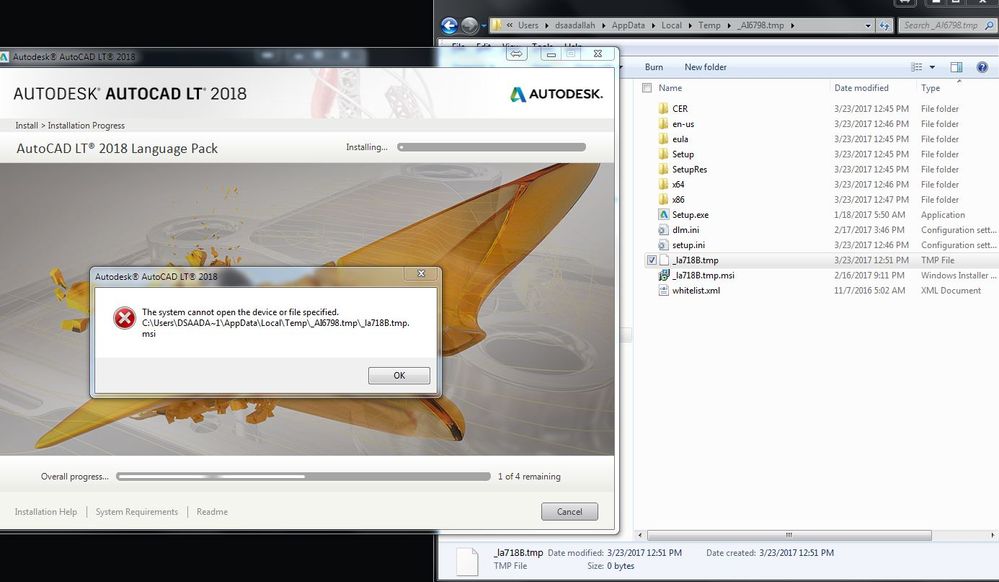This screenshot has height=582, width=999.
Task: Click the Overall progress bar
Action: [x=303, y=476]
